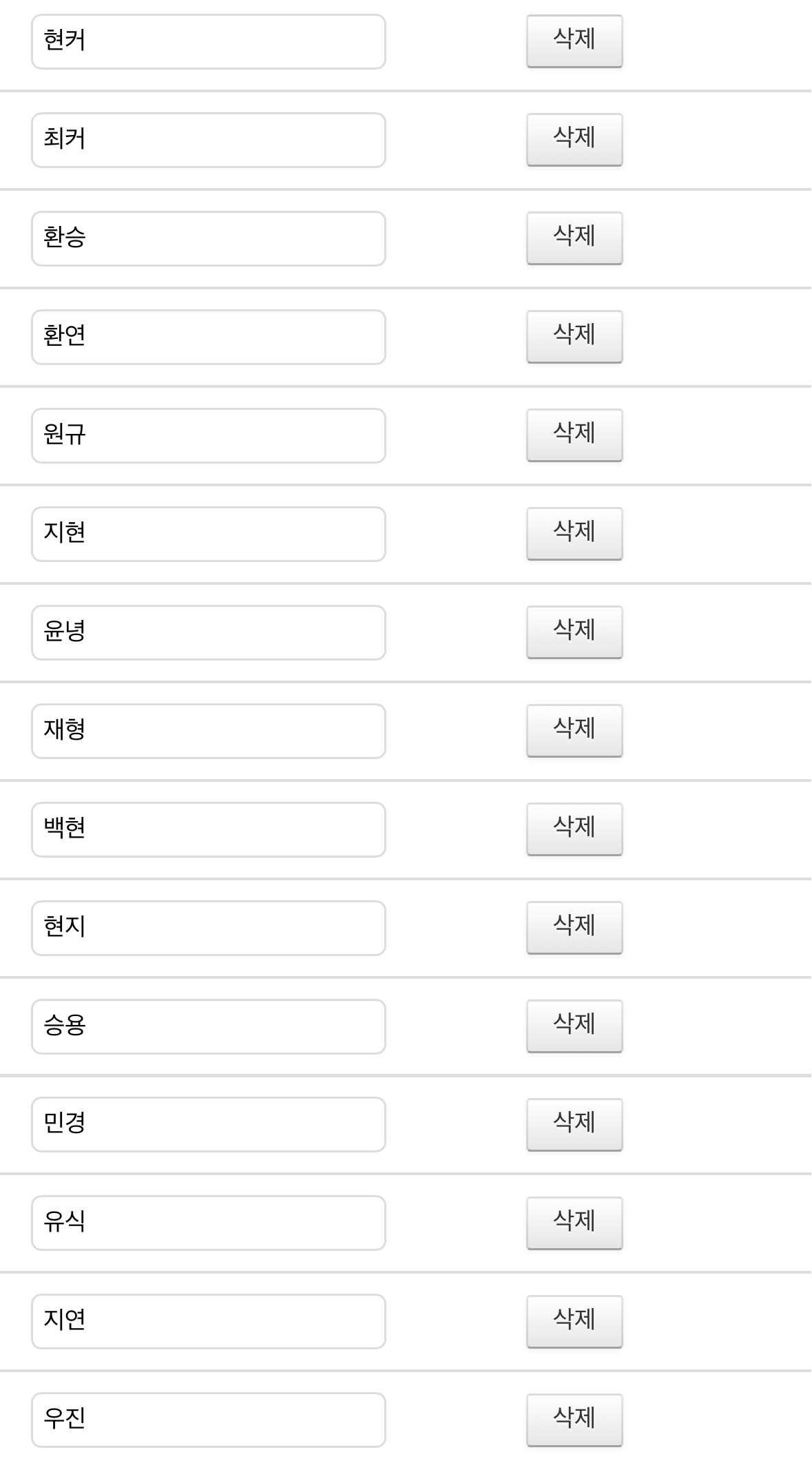Image resolution: width=812 pixels, height=1461 pixels.
Task: Click the 삭제 button next to 현커
Action: (574, 41)
